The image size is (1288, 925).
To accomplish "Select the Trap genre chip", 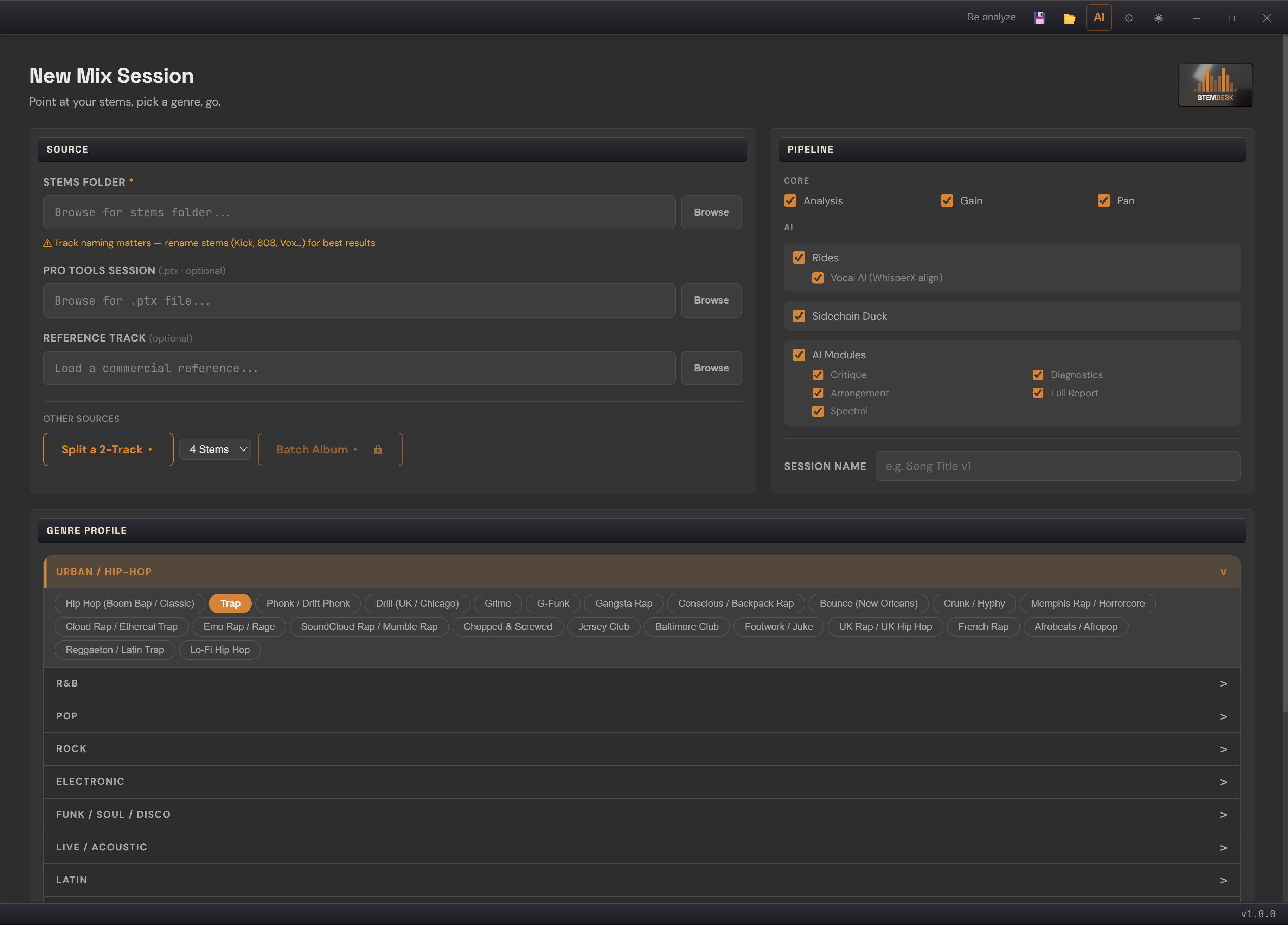I will (x=230, y=604).
